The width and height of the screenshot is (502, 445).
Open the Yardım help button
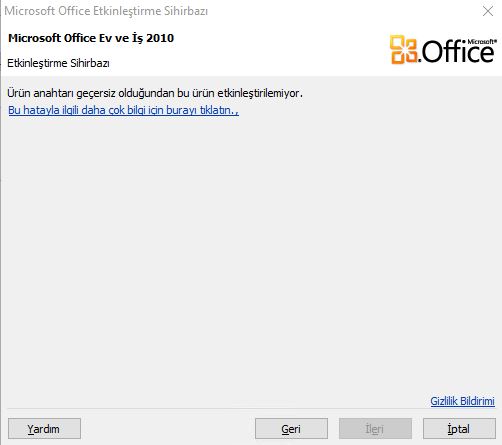pyautogui.click(x=44, y=429)
